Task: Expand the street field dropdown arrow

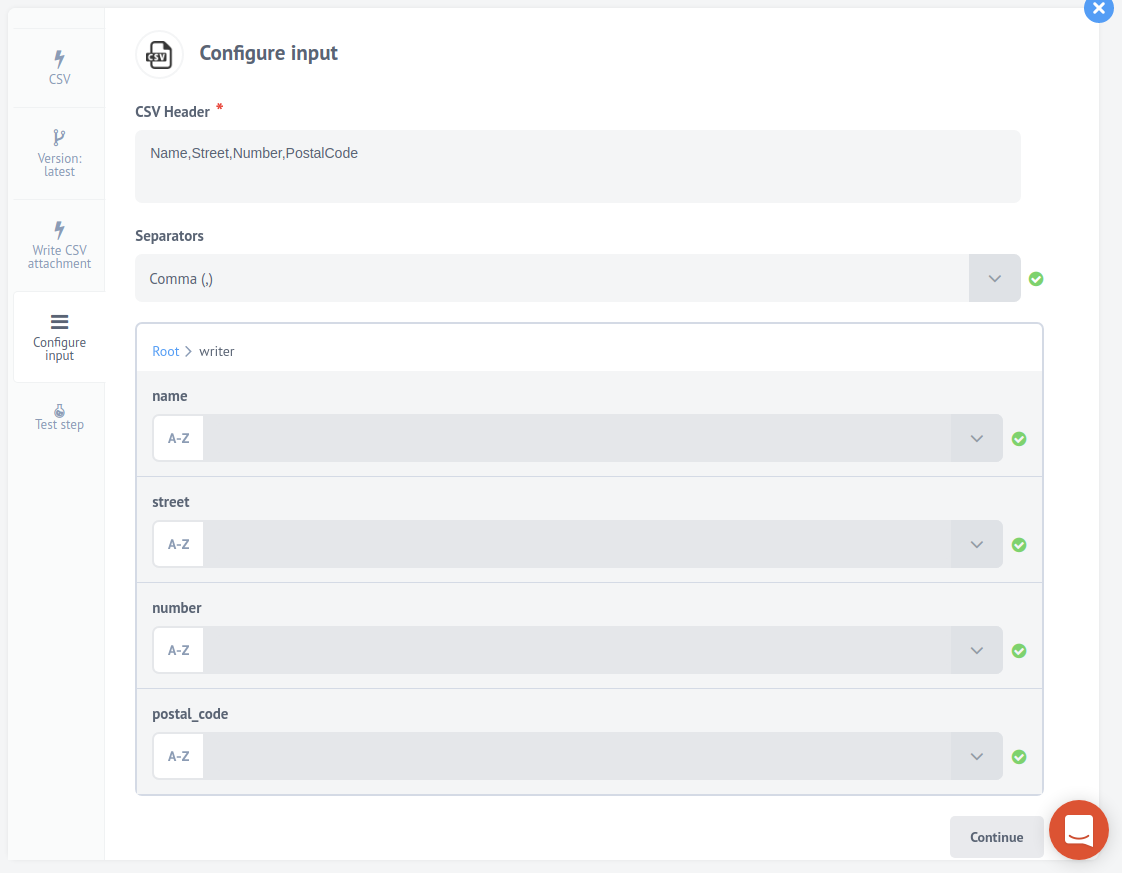Action: pos(977,544)
